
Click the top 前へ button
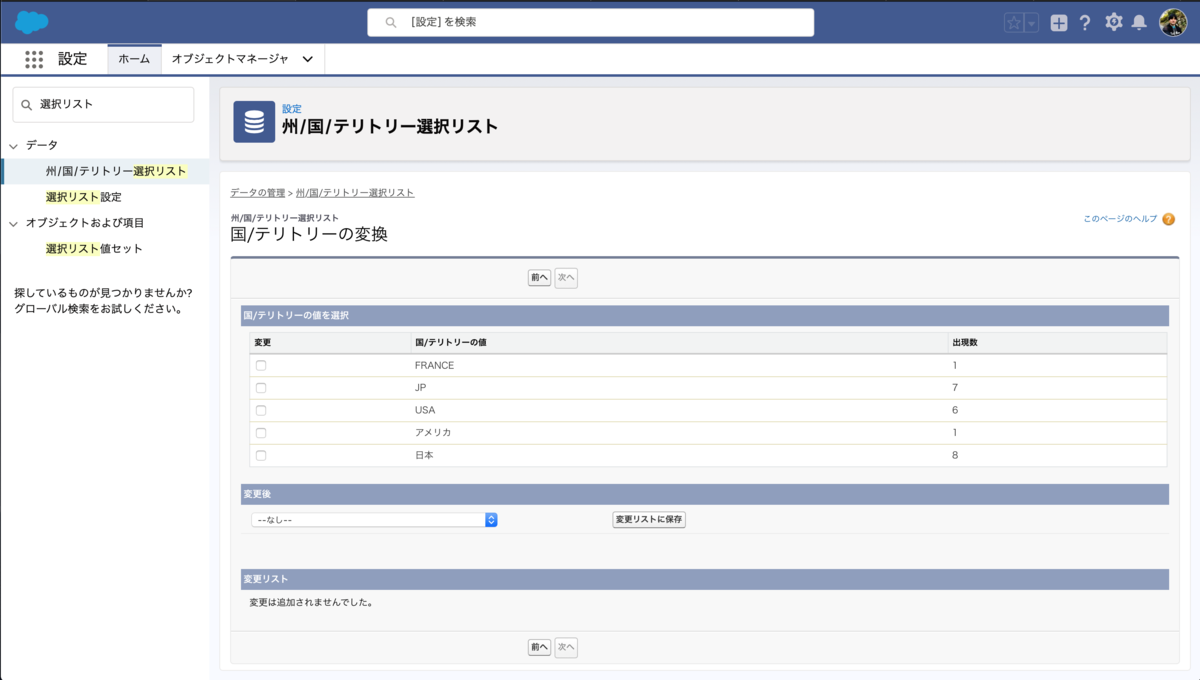(539, 278)
